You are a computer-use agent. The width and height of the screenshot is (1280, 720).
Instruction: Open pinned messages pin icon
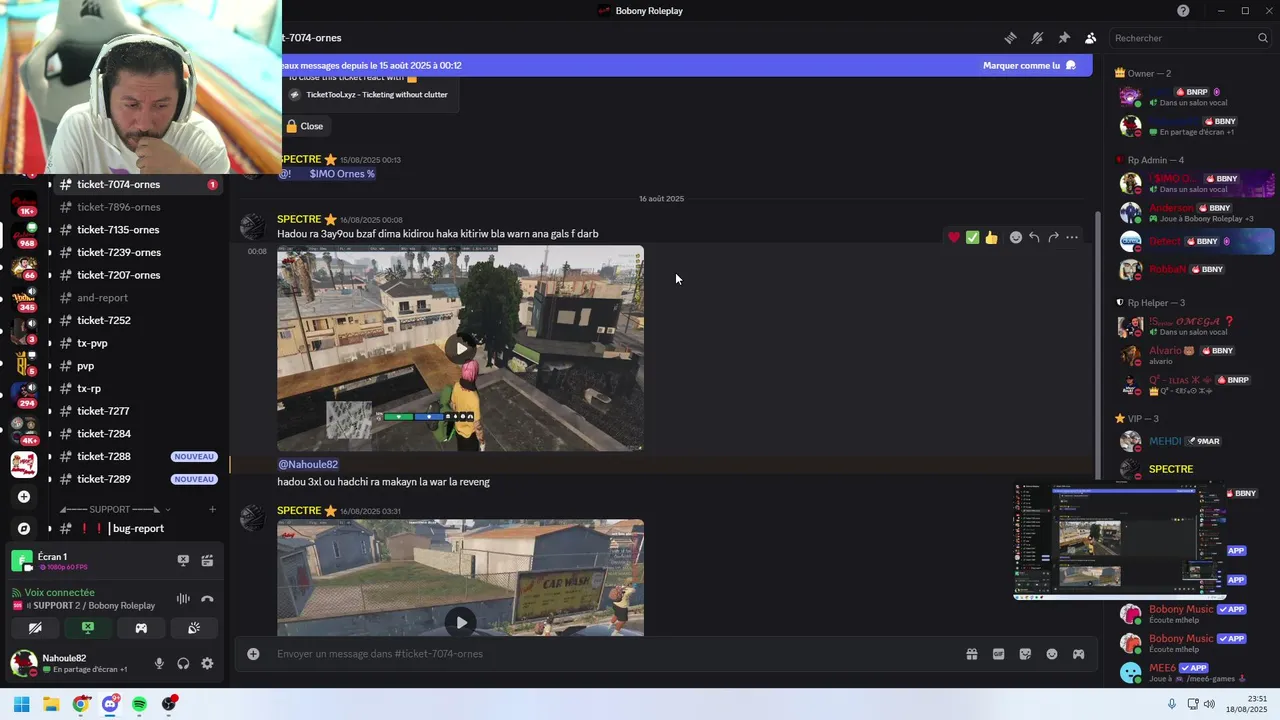coord(1064,38)
